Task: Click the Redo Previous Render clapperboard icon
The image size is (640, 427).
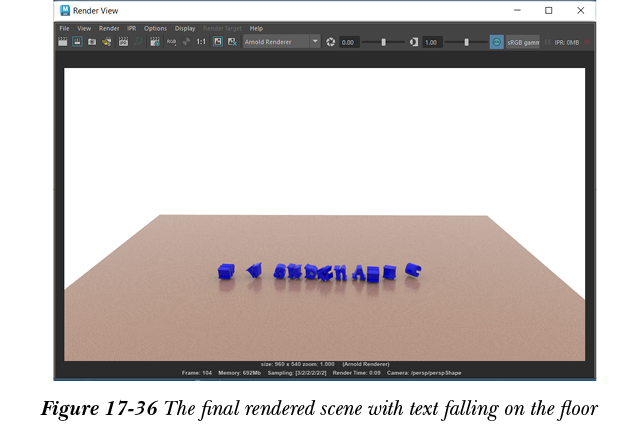Action: coord(63,42)
